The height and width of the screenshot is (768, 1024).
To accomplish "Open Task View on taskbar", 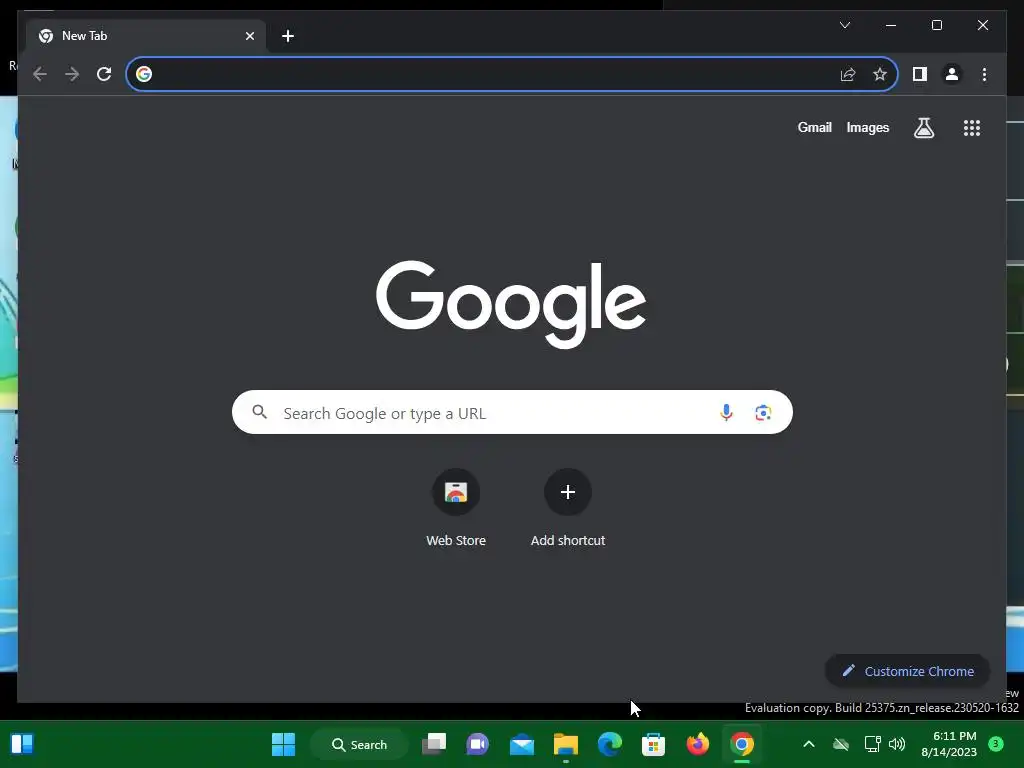I will tap(434, 744).
